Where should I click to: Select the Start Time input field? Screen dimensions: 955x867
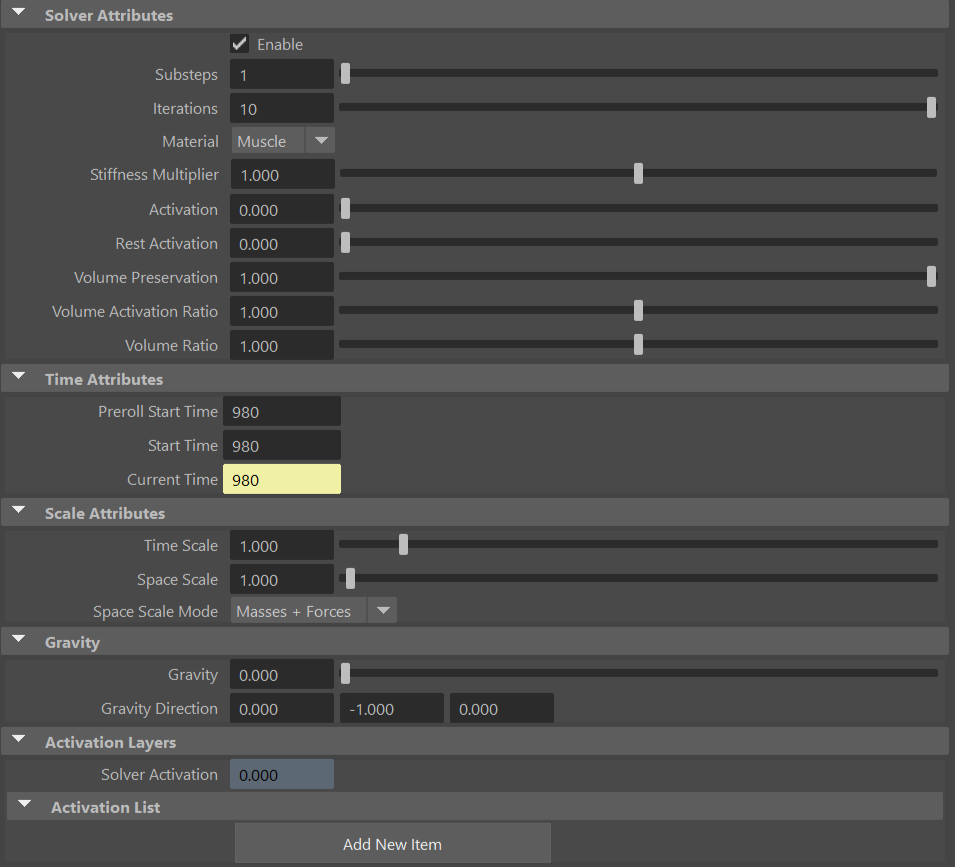(282, 445)
